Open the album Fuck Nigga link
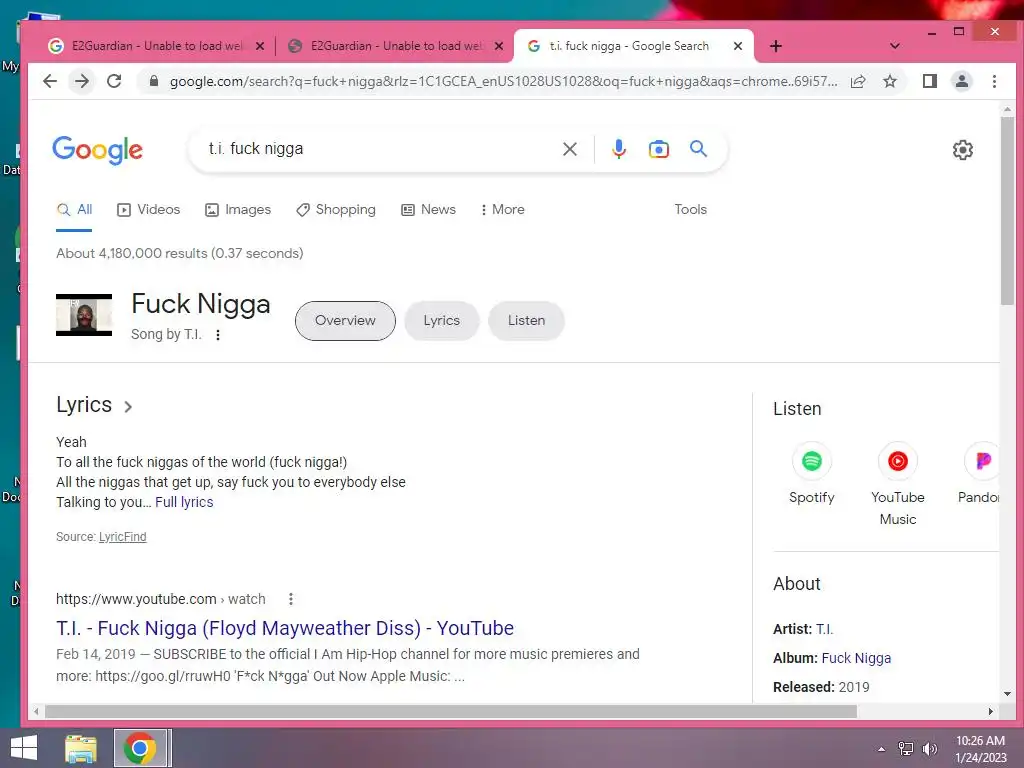 pos(856,658)
